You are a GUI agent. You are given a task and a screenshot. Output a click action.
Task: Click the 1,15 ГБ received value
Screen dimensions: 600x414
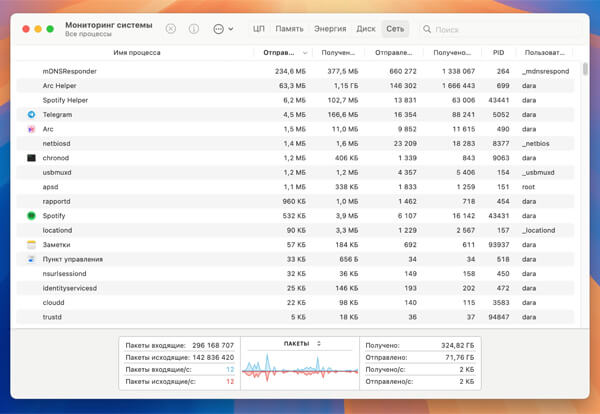click(x=346, y=86)
